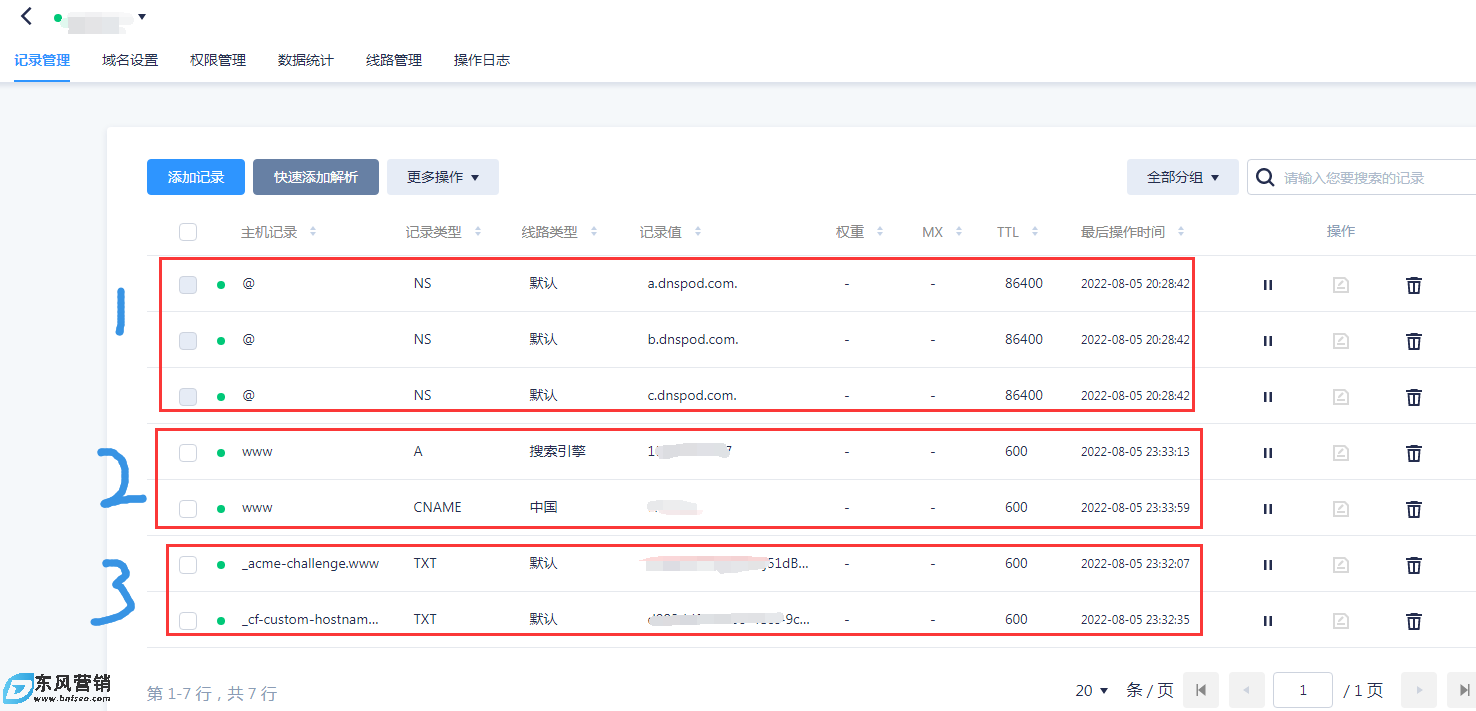Screen dimensions: 1476x711
Task: Open the search magnifier icon
Action: coord(1265,177)
